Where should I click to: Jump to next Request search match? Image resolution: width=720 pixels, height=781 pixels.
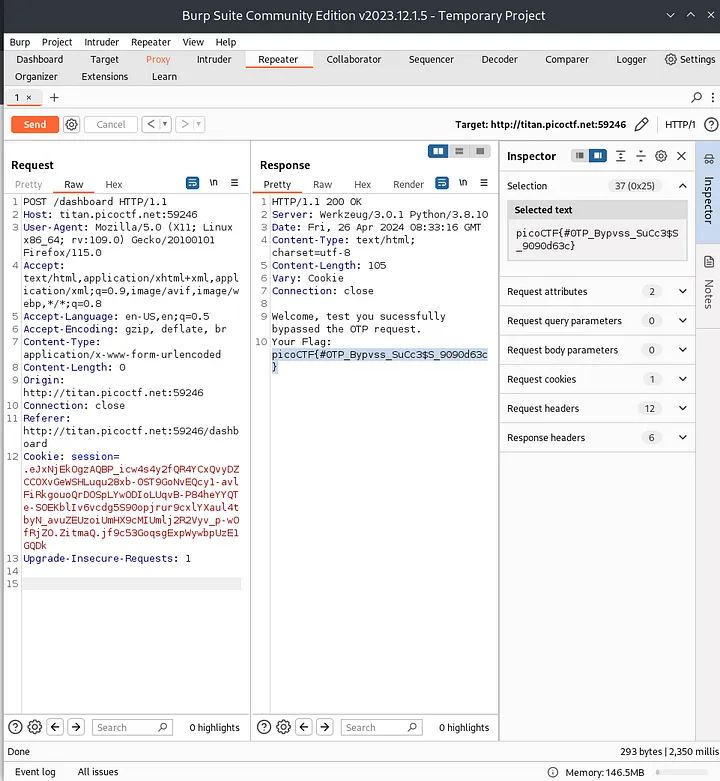pos(76,727)
